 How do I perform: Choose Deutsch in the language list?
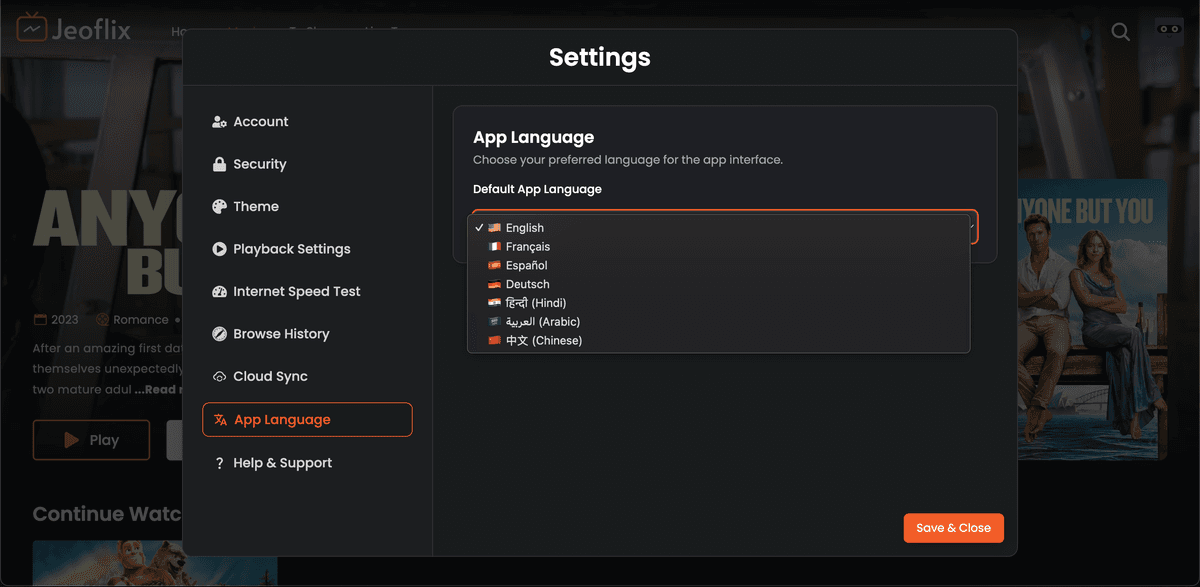527,284
